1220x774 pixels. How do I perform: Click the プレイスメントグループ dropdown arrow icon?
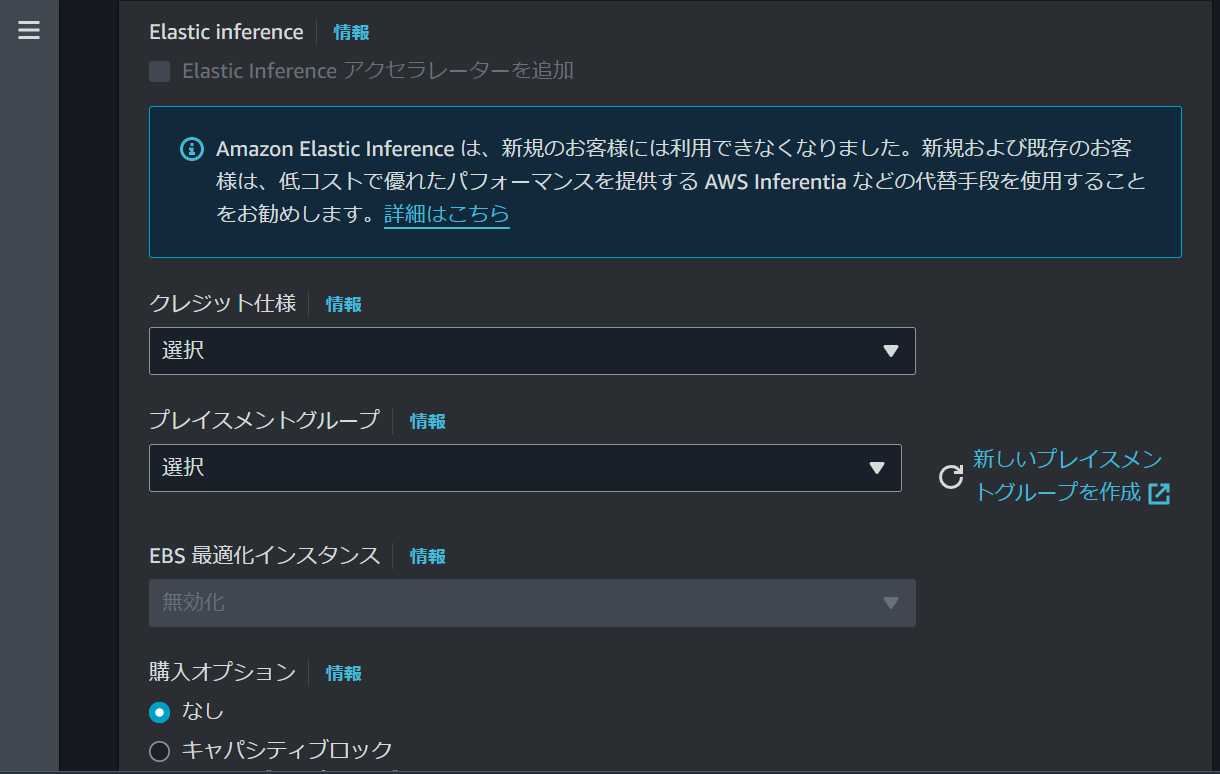click(x=878, y=467)
